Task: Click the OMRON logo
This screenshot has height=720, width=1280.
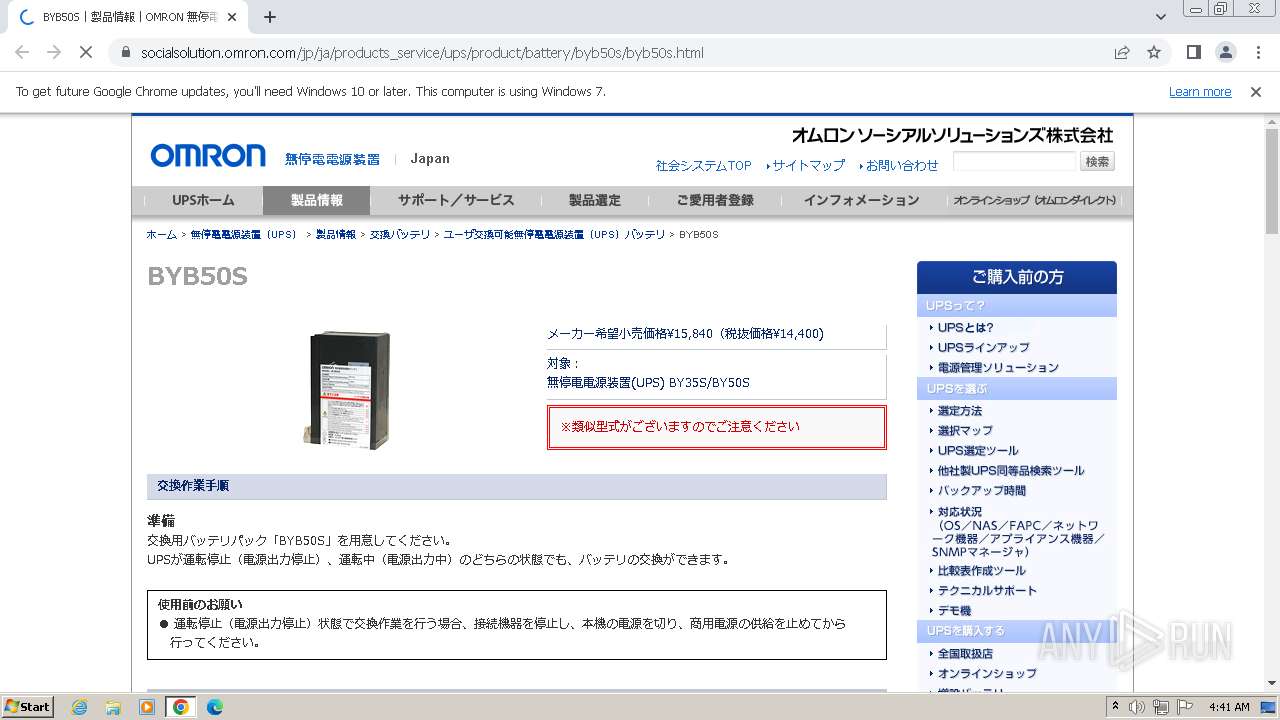Action: [208, 155]
